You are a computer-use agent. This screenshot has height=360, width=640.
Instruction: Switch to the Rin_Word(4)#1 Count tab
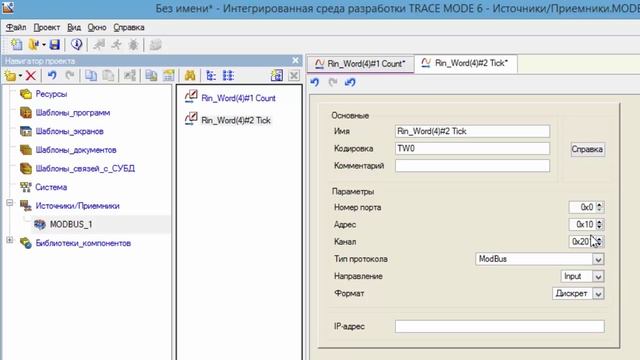360,64
